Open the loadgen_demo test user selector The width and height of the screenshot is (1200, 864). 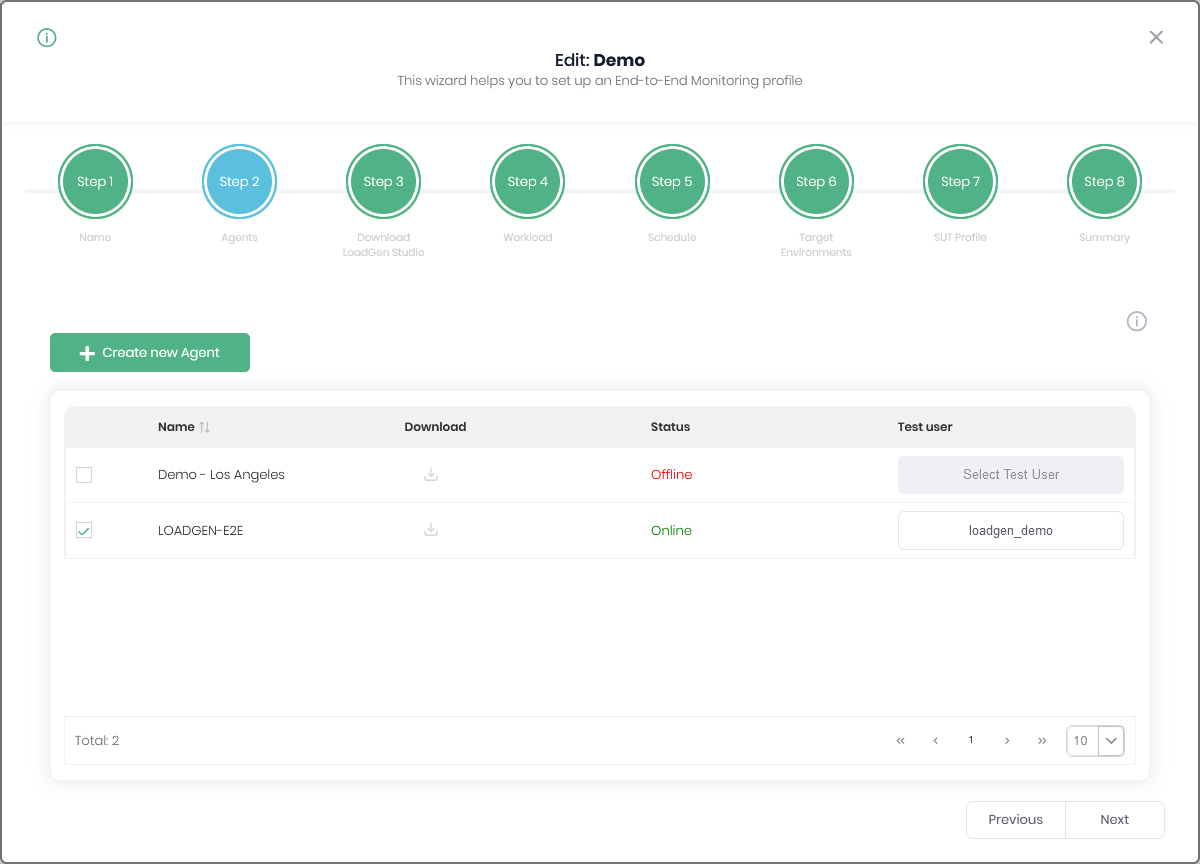click(x=1010, y=531)
